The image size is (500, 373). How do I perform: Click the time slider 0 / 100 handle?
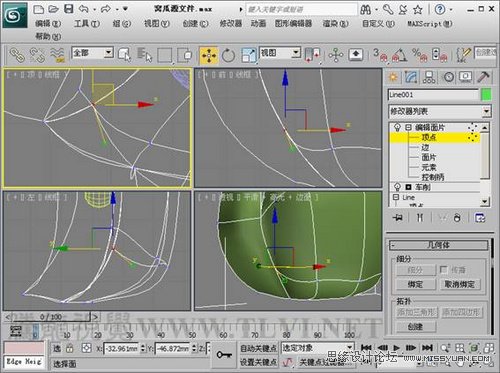(x=51, y=317)
